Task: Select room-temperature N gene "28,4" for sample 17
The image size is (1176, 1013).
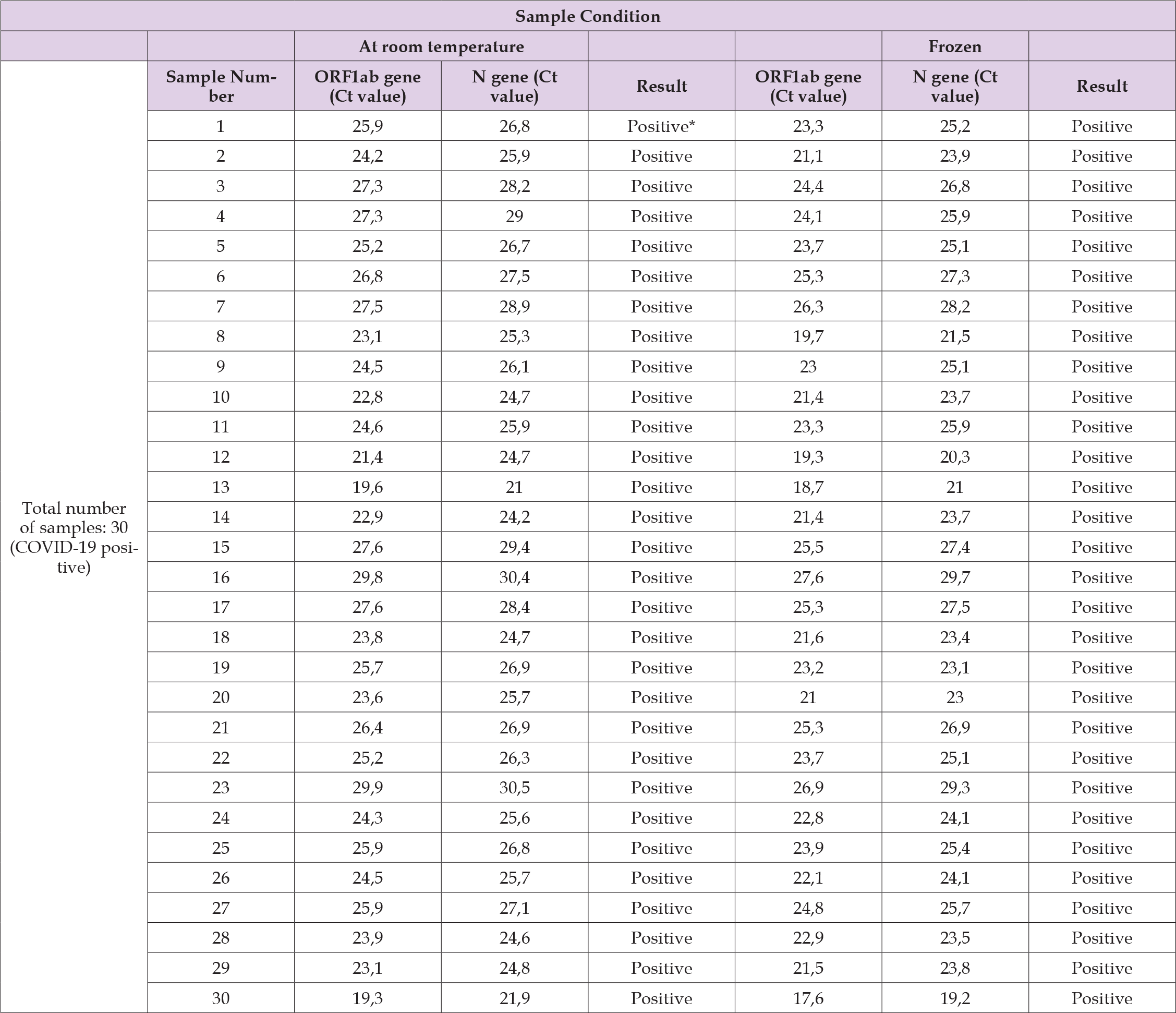Action: click(514, 608)
